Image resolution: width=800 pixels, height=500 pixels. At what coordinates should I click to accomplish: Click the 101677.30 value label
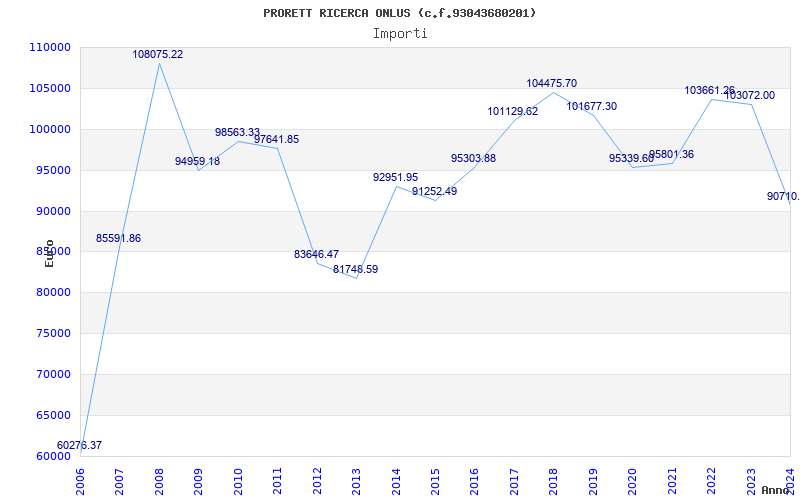click(592, 106)
